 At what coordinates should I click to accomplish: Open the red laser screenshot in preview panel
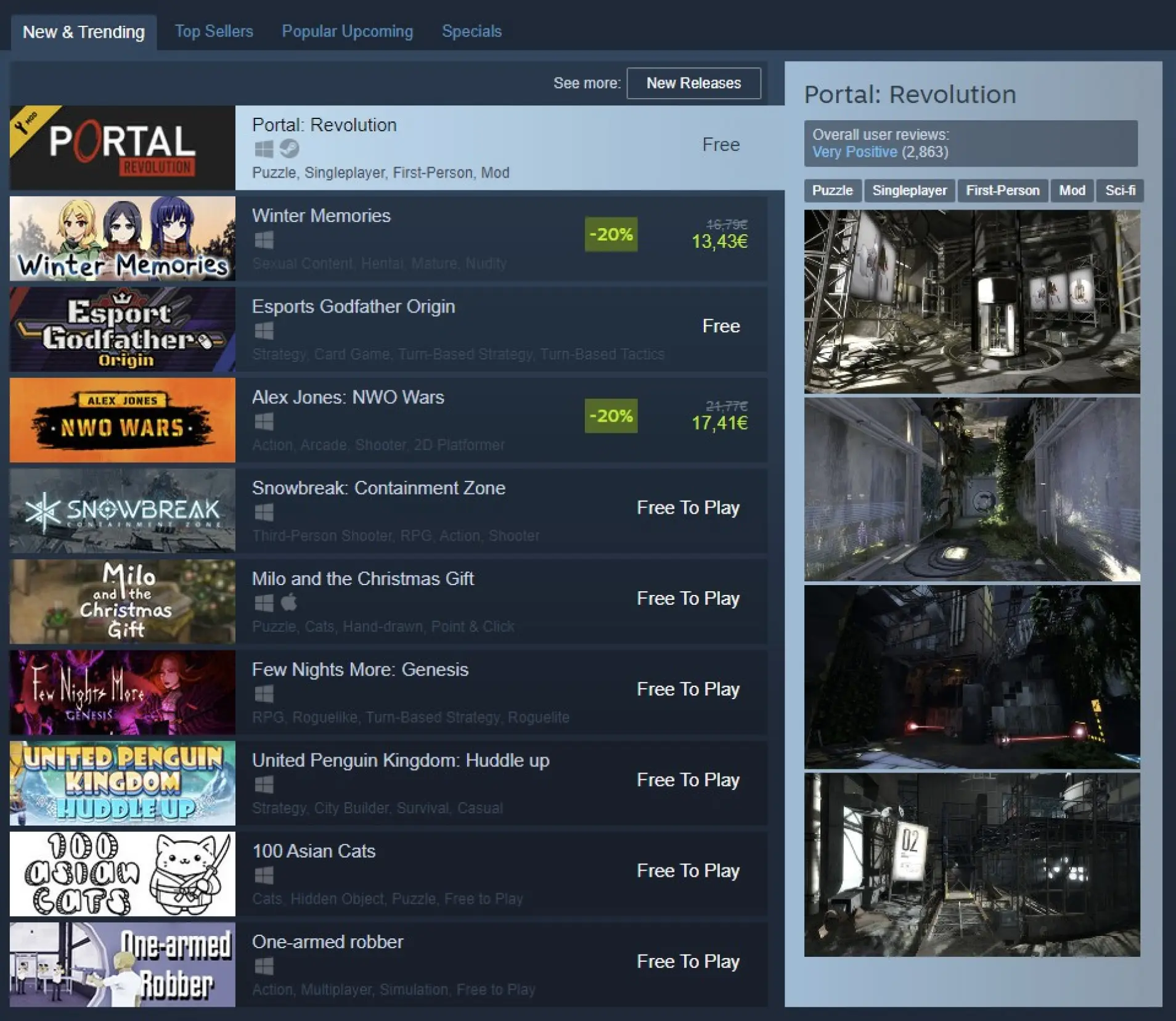tap(971, 677)
